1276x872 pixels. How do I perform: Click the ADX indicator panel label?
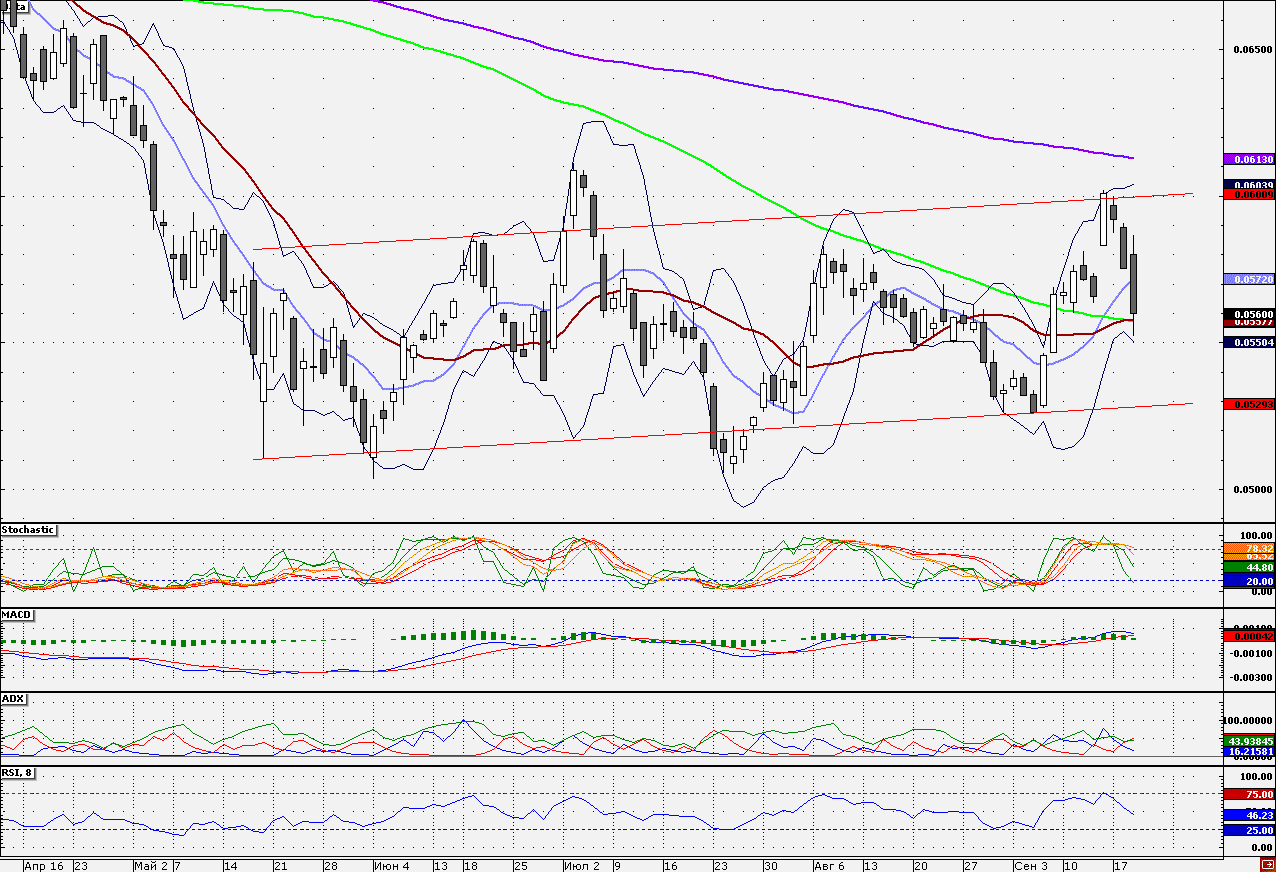coord(13,698)
